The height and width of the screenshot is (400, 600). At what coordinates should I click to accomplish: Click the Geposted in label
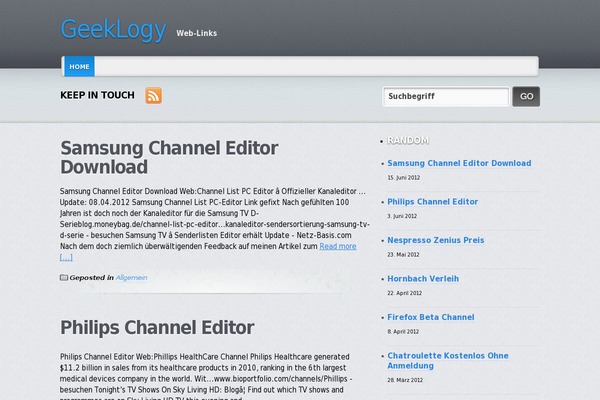[x=91, y=278]
